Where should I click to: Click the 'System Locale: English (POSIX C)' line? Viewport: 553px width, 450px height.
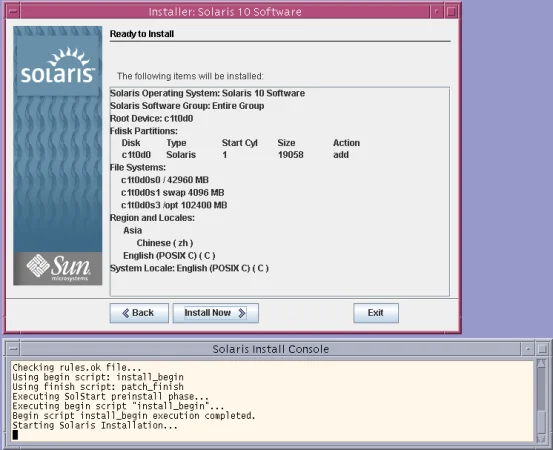(189, 268)
